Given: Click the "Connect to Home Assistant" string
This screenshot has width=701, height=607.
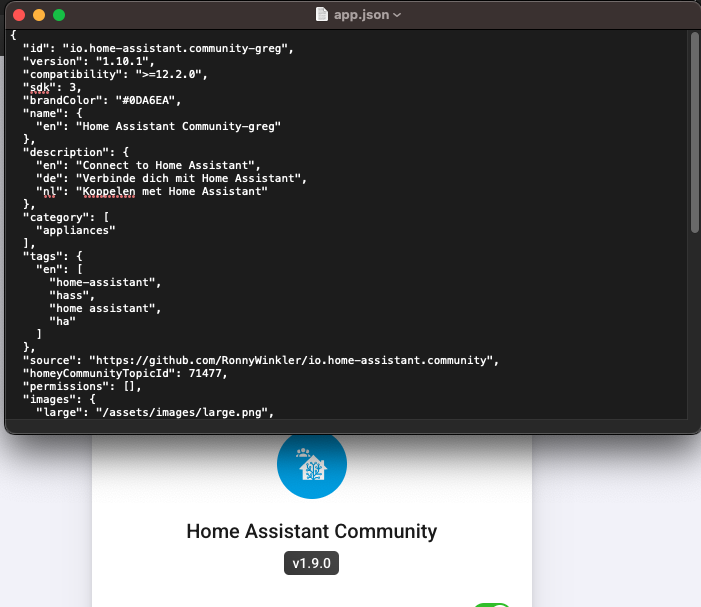Looking at the screenshot, I should [165, 165].
